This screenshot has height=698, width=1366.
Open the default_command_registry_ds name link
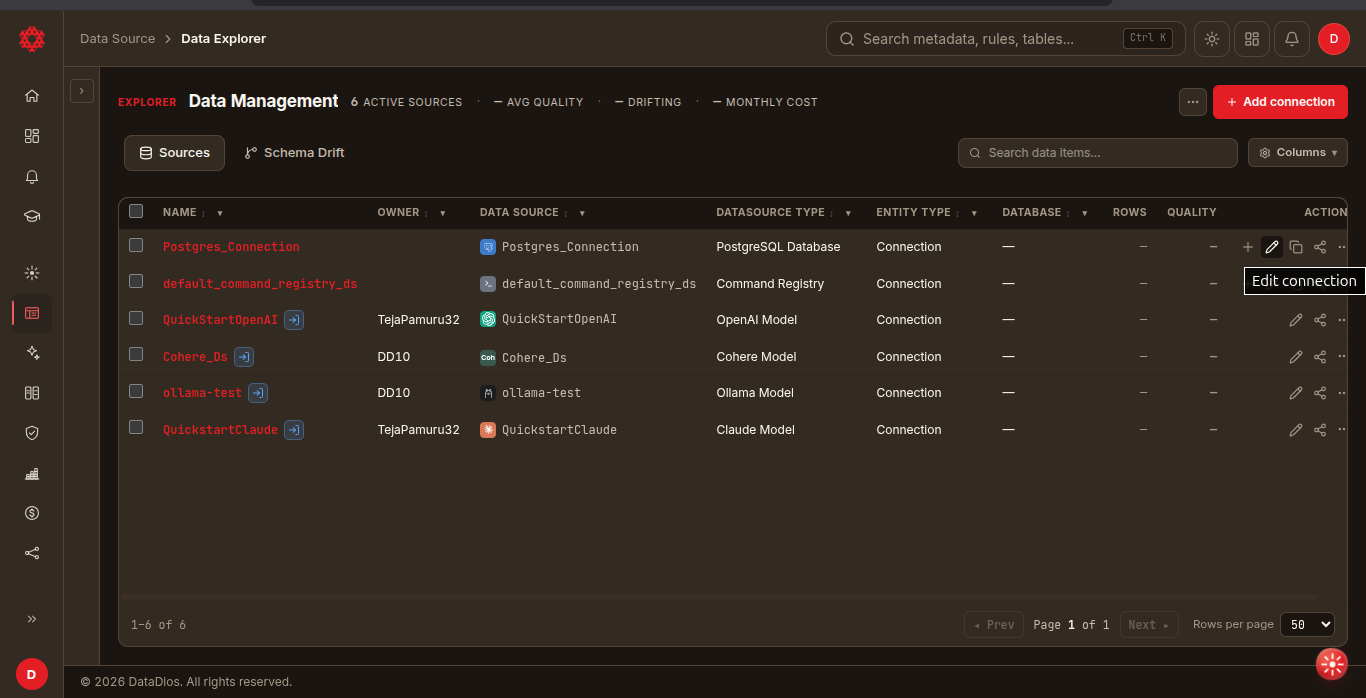(x=260, y=284)
